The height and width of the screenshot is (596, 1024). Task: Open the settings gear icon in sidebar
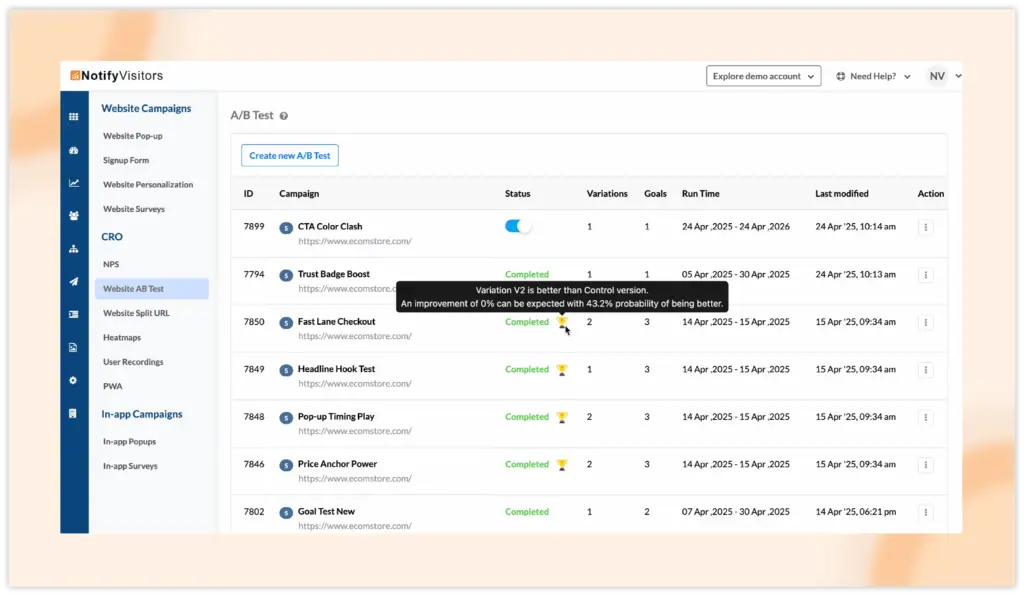click(x=73, y=380)
